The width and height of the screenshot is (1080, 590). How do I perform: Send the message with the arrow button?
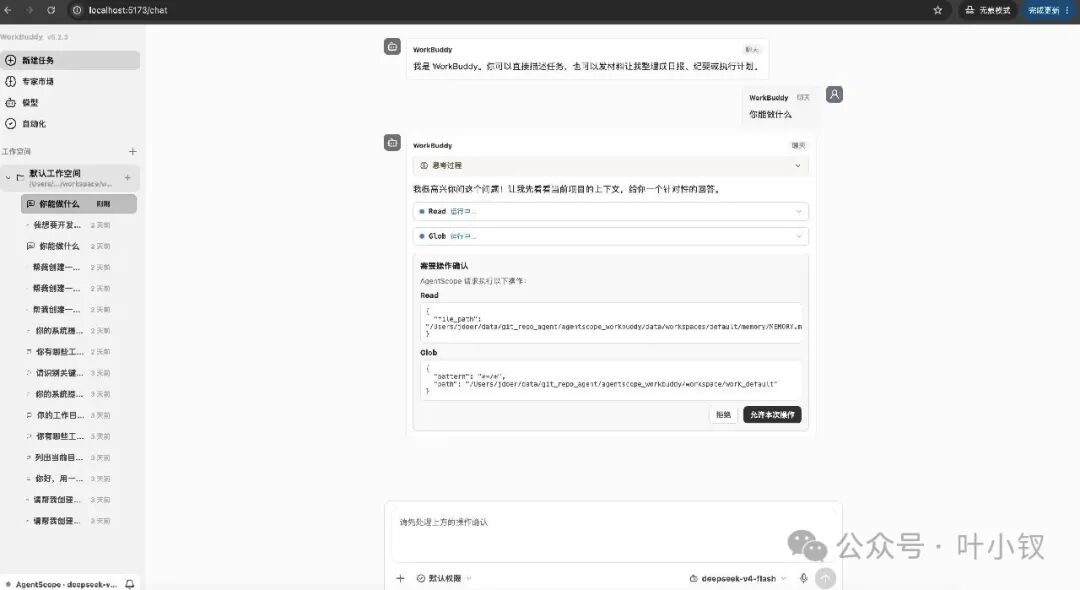pyautogui.click(x=825, y=578)
